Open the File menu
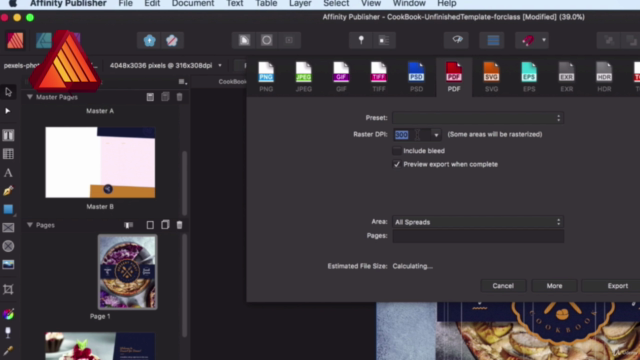Image resolution: width=640 pixels, height=360 pixels. click(x=125, y=4)
